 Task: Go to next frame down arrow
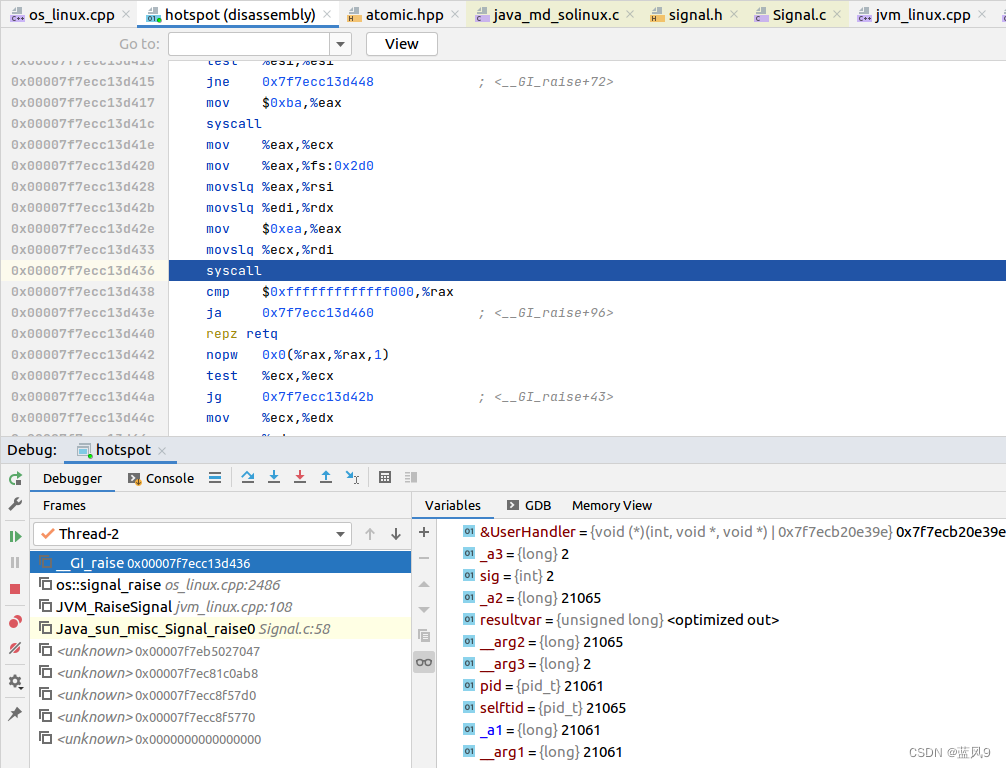[x=396, y=534]
